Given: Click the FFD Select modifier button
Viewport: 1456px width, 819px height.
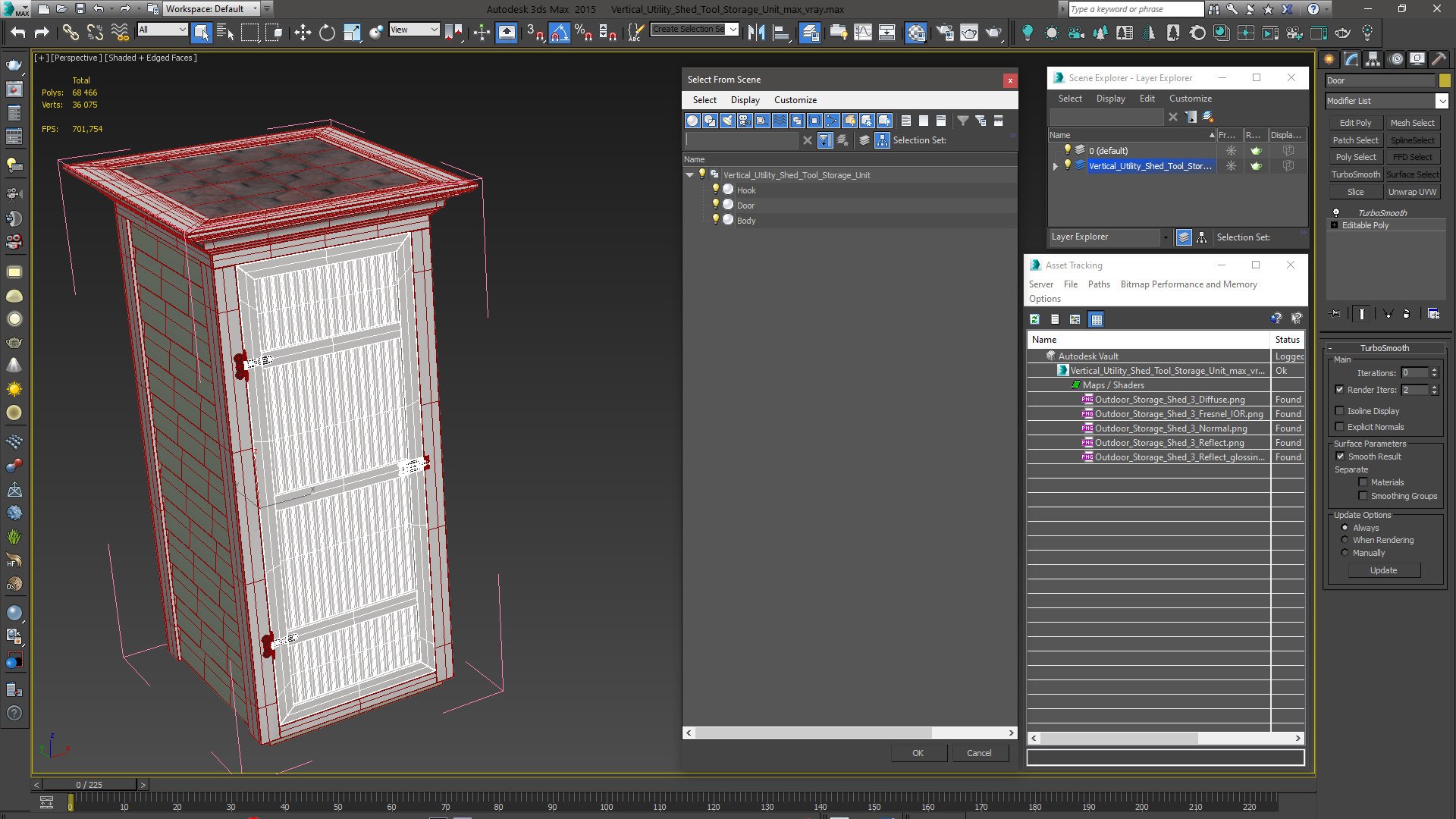Looking at the screenshot, I should 1412,157.
